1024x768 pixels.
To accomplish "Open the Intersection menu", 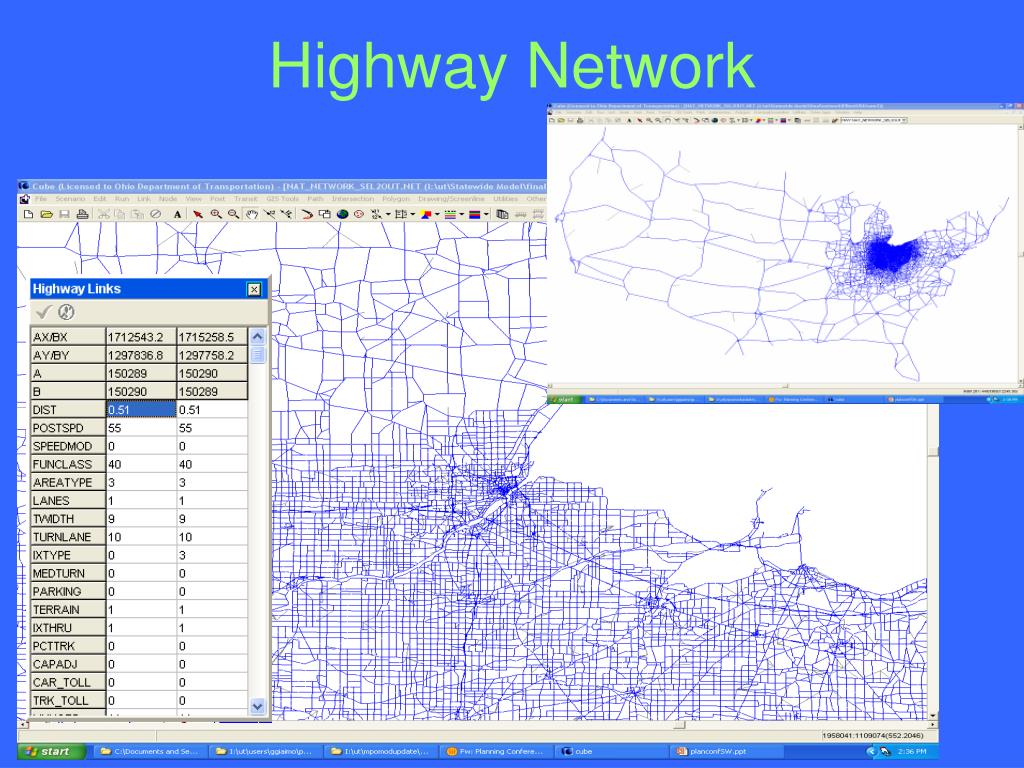I will [x=353, y=199].
